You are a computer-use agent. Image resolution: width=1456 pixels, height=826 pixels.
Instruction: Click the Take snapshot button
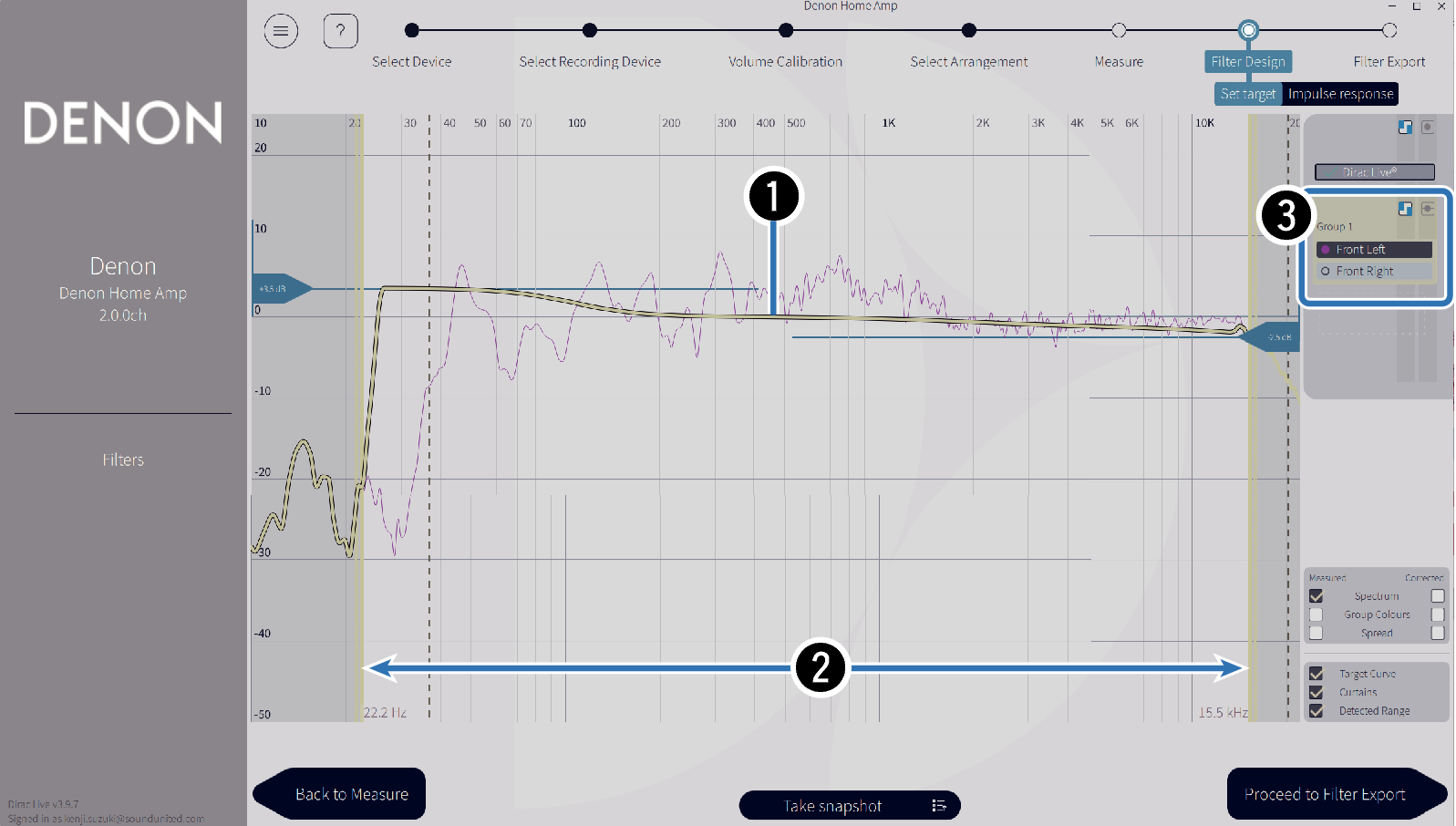click(x=850, y=806)
